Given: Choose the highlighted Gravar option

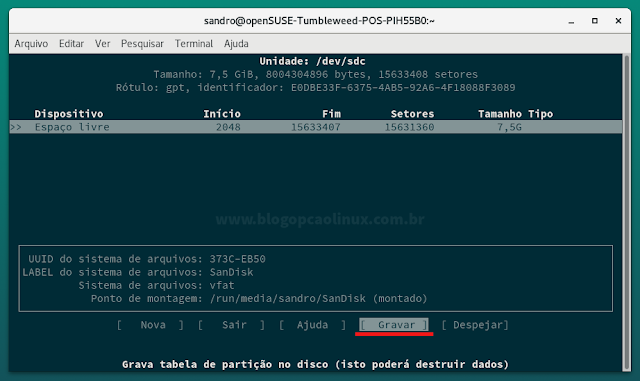Looking at the screenshot, I should pyautogui.click(x=394, y=325).
